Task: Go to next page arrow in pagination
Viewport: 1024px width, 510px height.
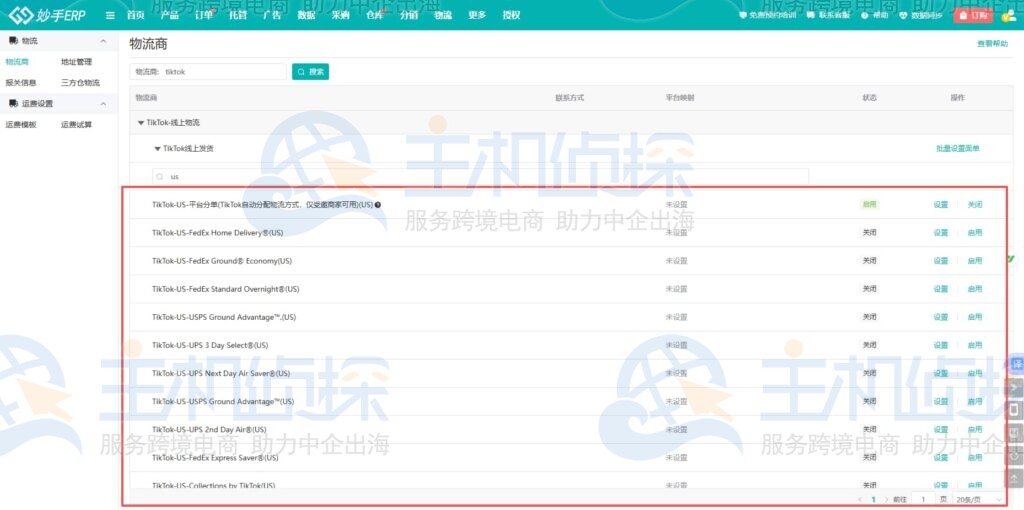Action: (x=886, y=500)
